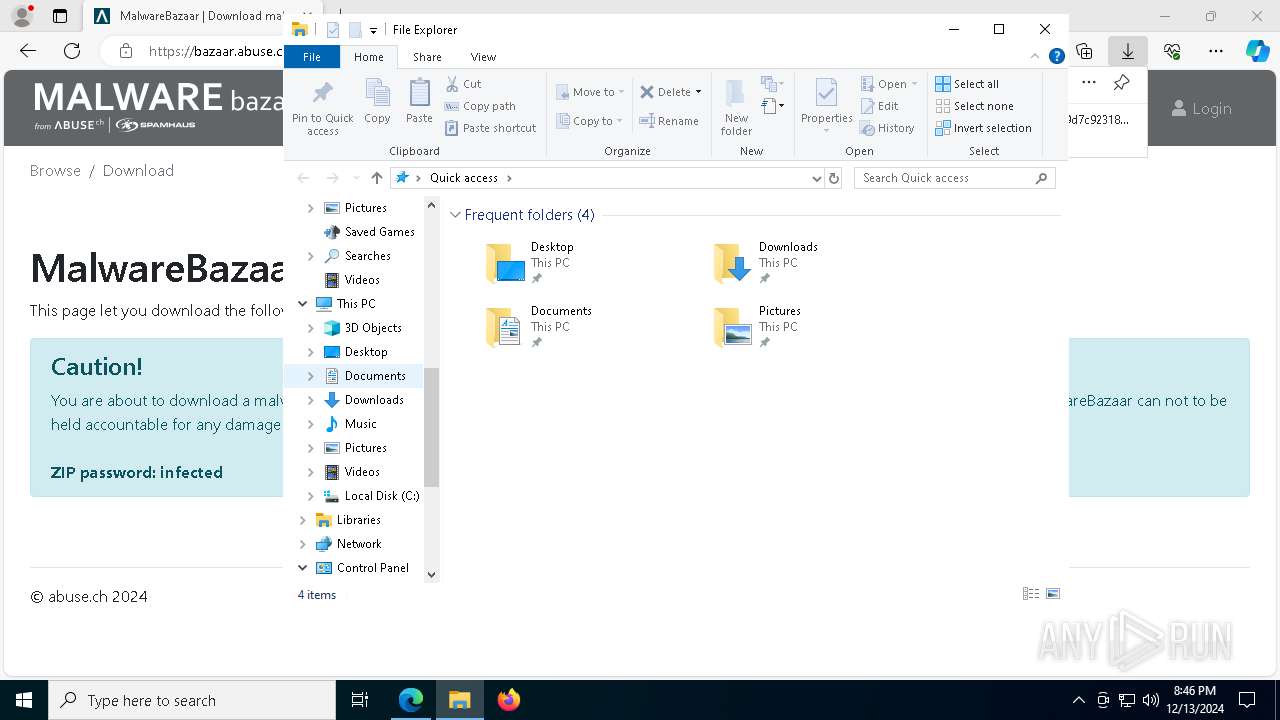This screenshot has height=720, width=1280.
Task: Click the volume icon in system tray
Action: [1151, 700]
